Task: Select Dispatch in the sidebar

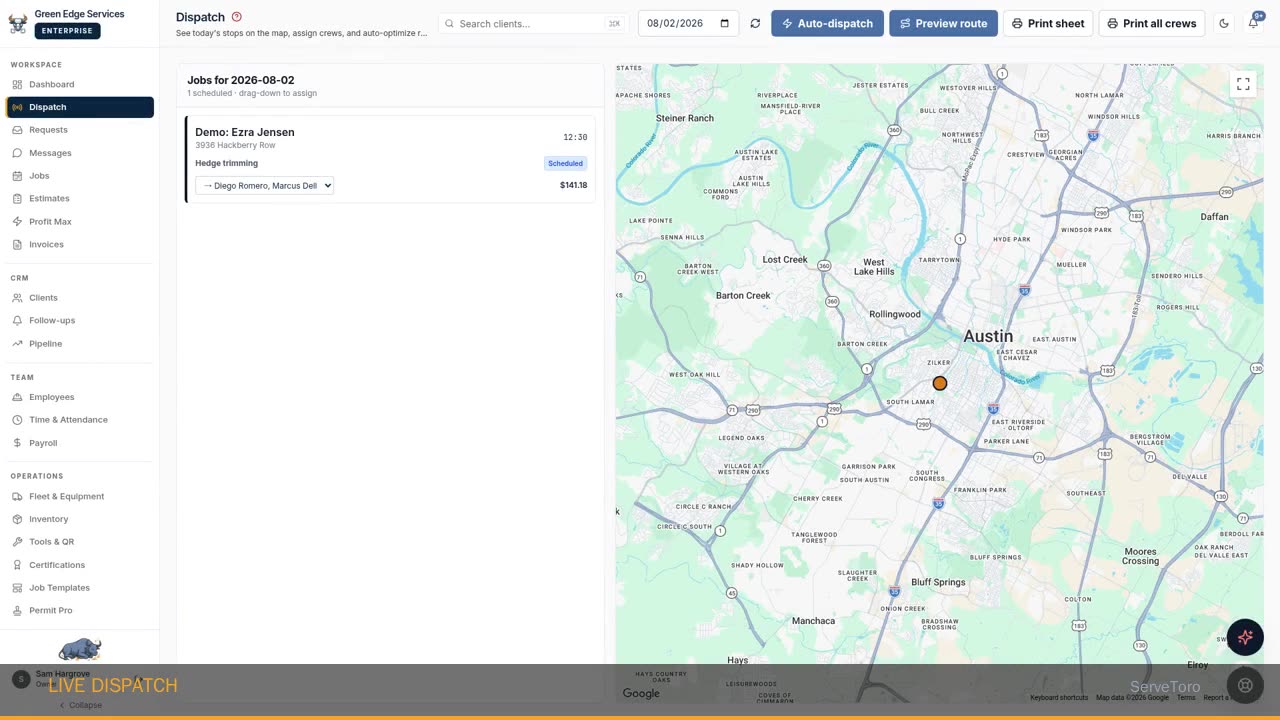Action: click(x=80, y=107)
